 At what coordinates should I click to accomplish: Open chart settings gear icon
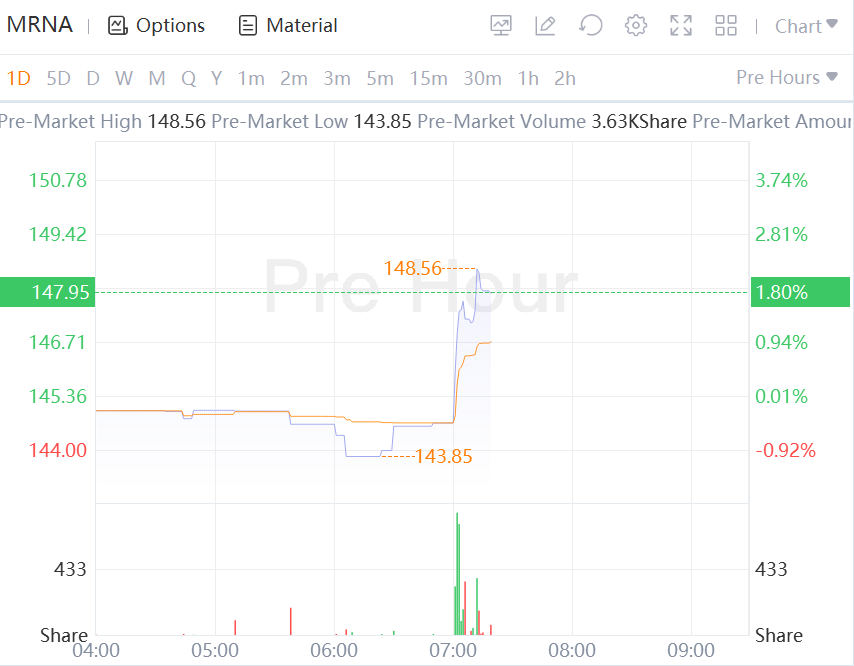pos(636,26)
